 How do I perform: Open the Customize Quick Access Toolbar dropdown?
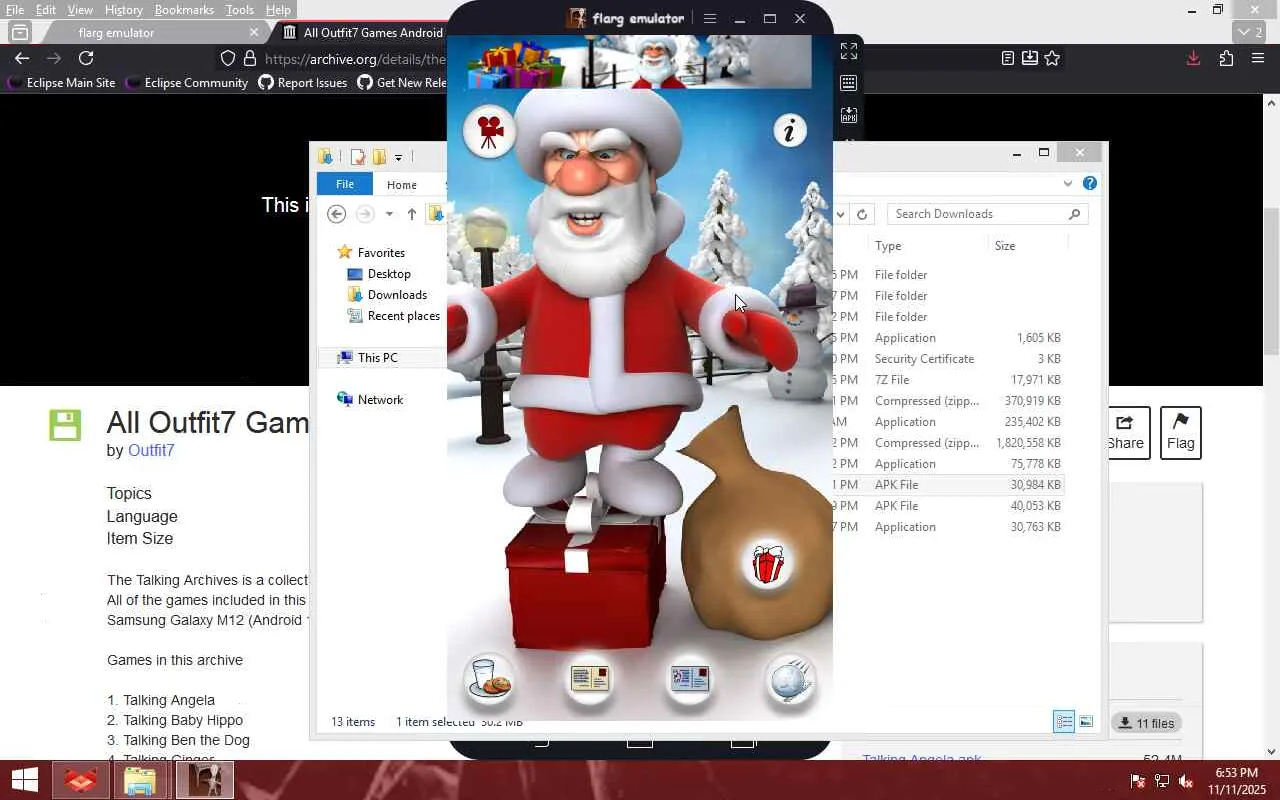tap(398, 157)
